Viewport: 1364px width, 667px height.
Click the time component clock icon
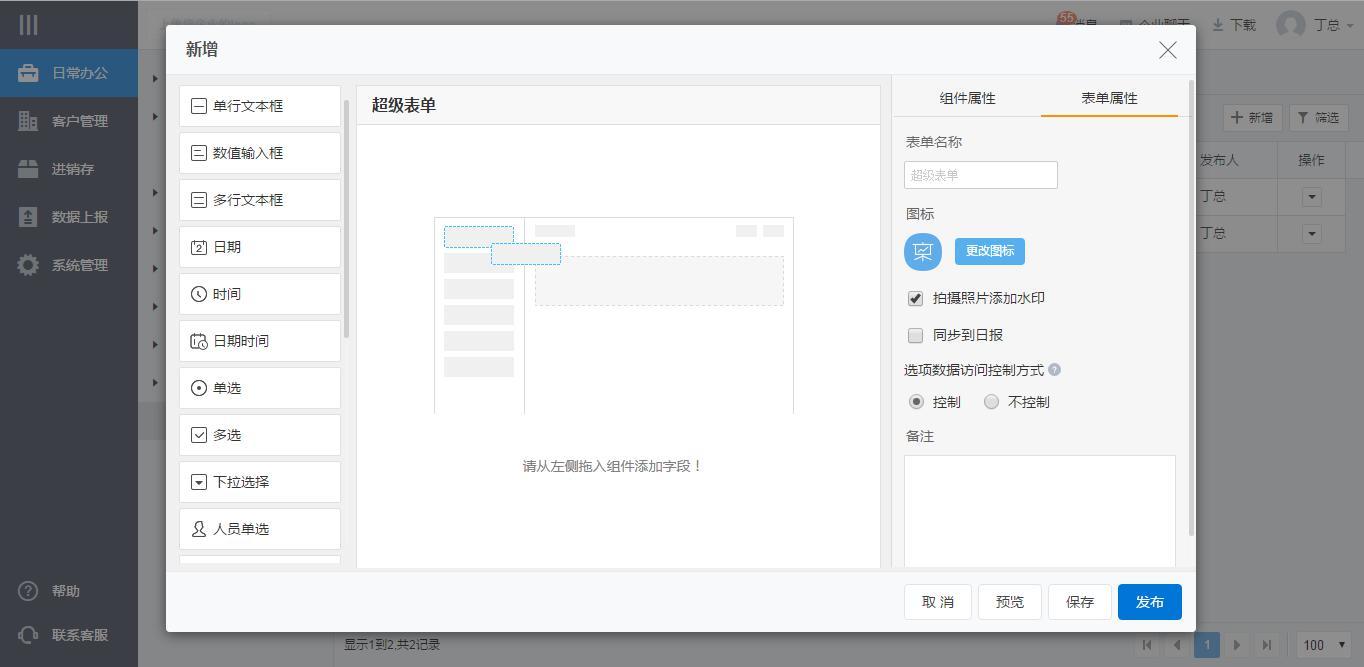(x=199, y=294)
